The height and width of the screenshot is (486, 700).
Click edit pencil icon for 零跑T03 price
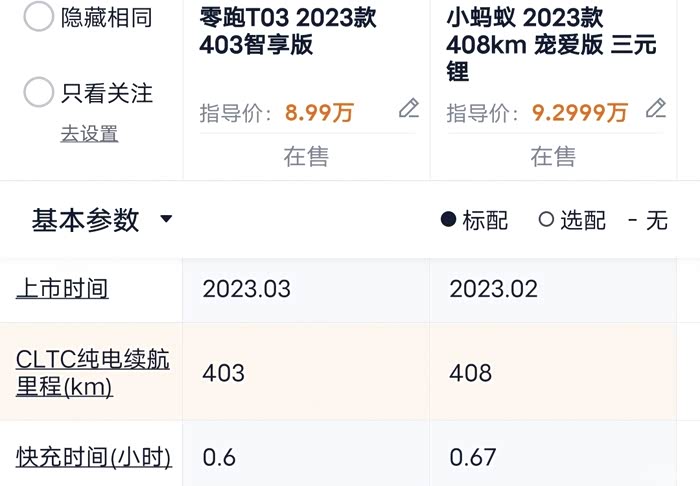pos(408,109)
